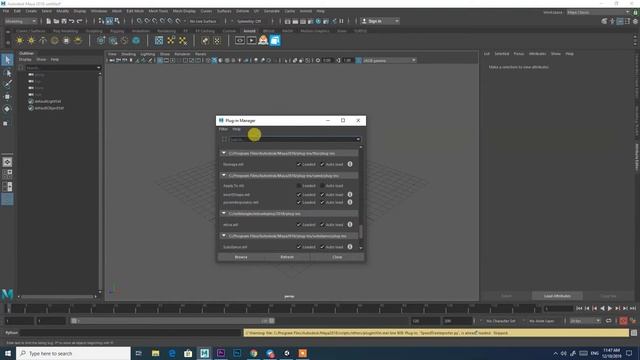This screenshot has height=360, width=640.
Task: Open the Windows menu in menu bar
Action: [99, 11]
